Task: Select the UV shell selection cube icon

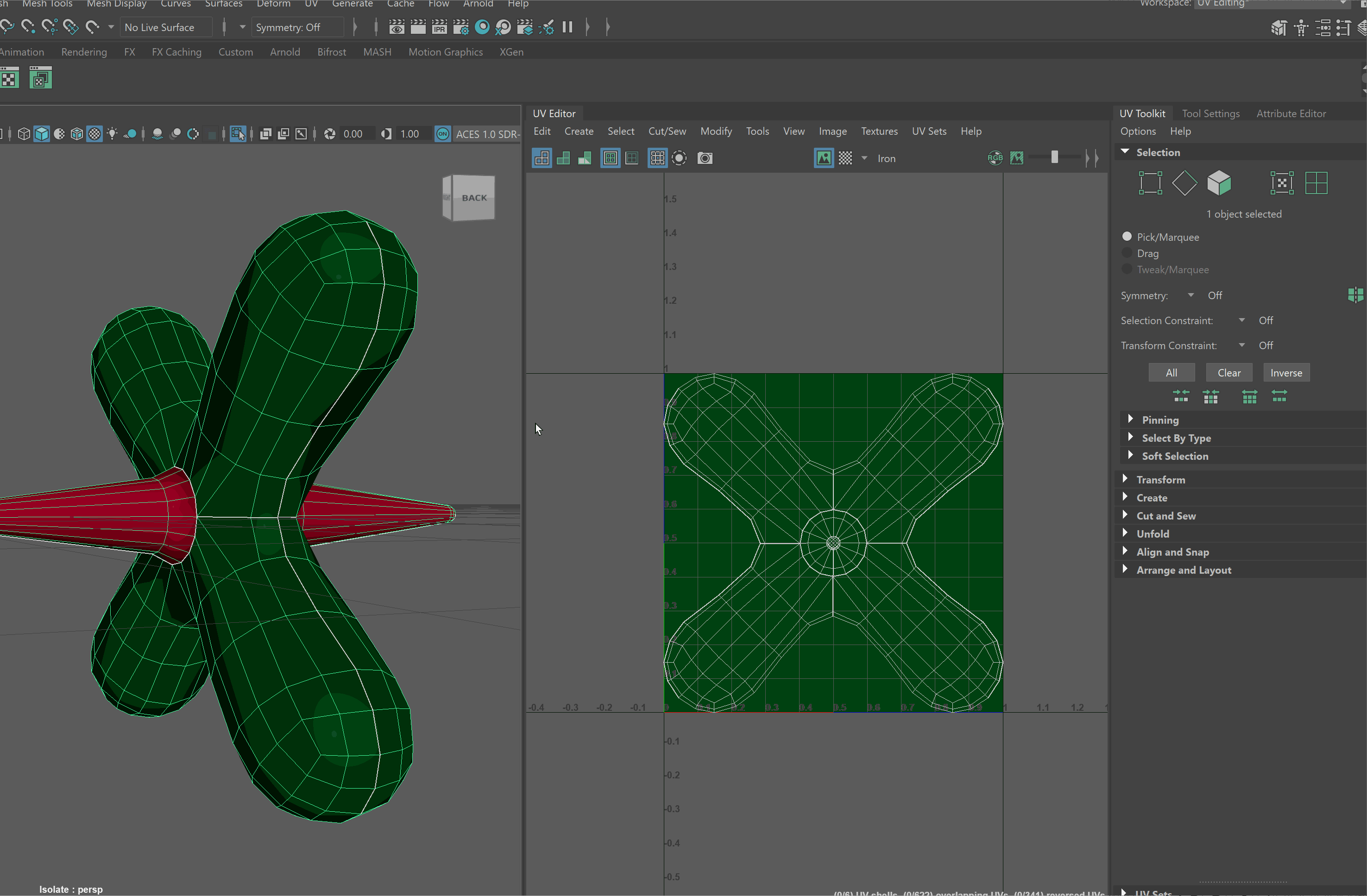Action: tap(1219, 183)
